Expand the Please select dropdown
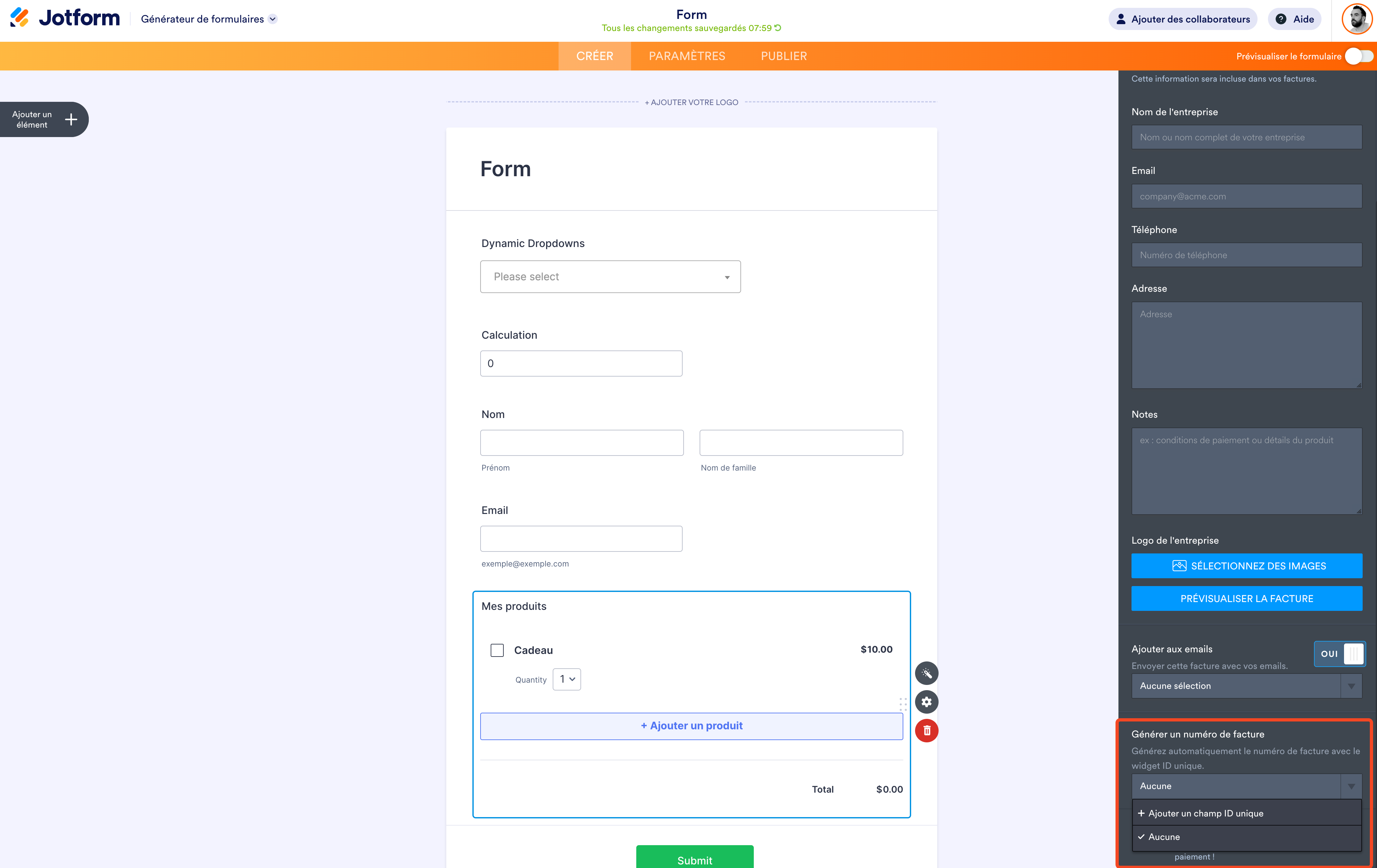 coord(610,277)
